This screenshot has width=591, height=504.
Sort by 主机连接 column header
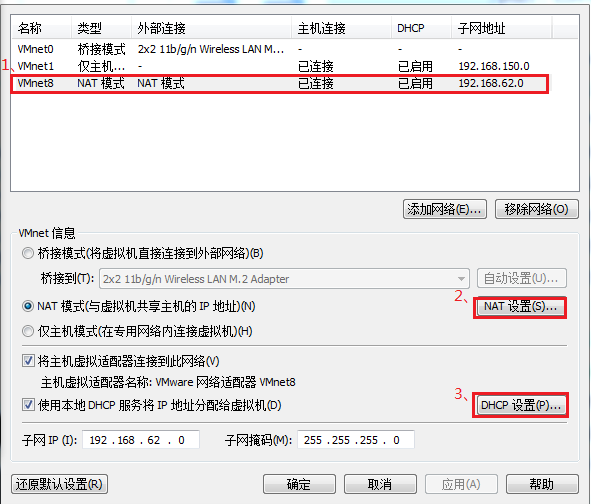tap(341, 28)
